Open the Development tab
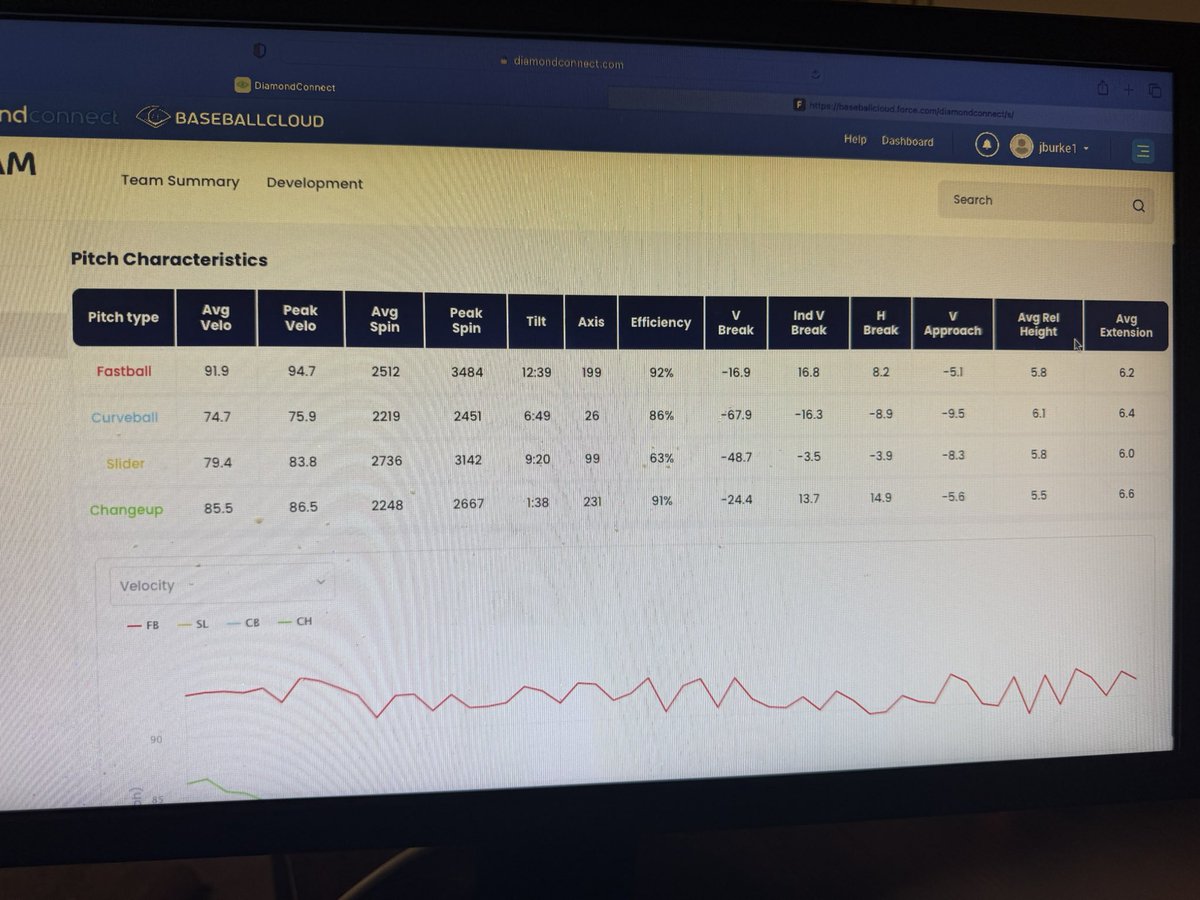 pos(315,183)
